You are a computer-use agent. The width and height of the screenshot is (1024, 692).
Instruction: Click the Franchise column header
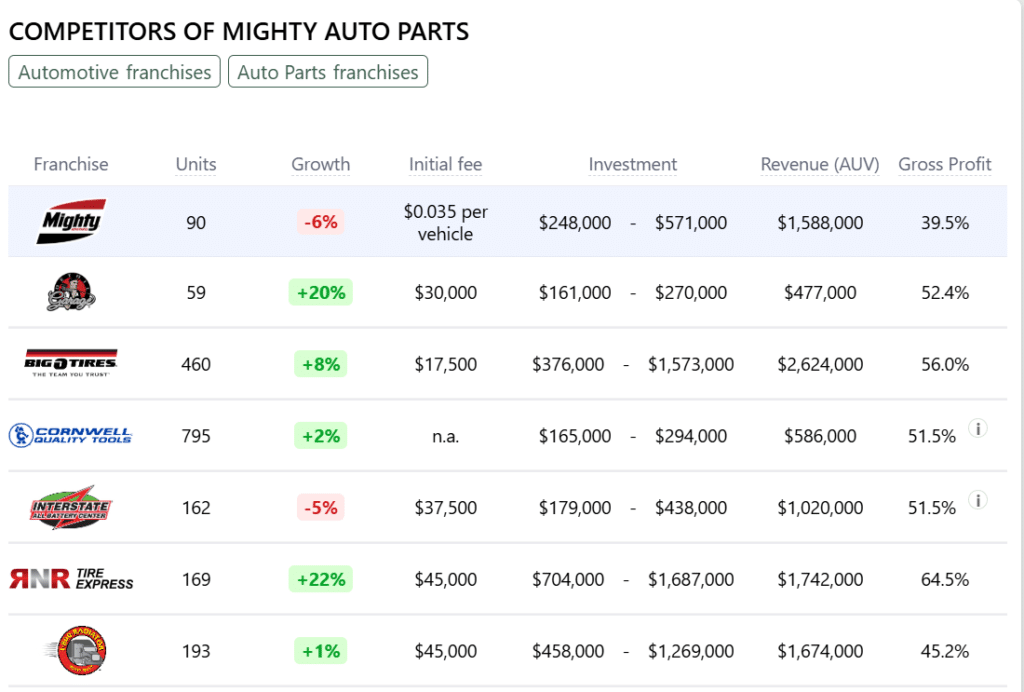[71, 165]
